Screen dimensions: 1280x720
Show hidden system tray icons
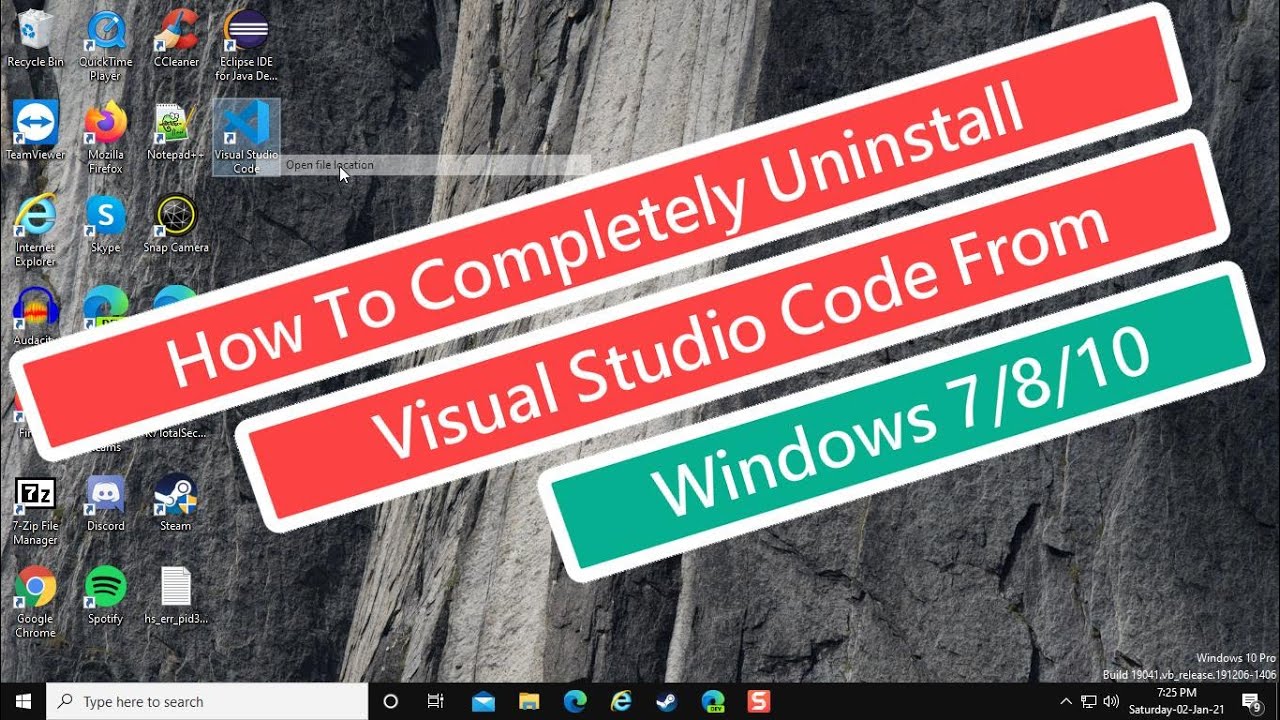click(1066, 702)
